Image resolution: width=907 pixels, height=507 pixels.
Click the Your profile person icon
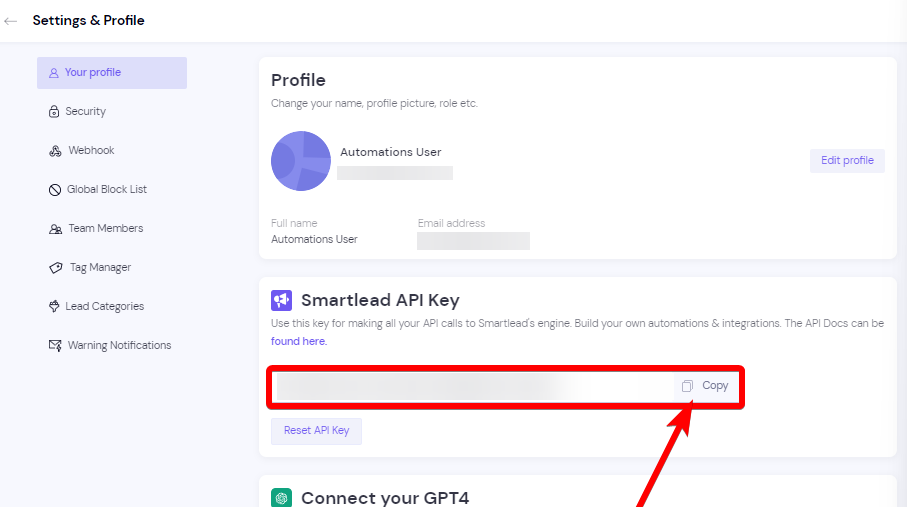54,73
